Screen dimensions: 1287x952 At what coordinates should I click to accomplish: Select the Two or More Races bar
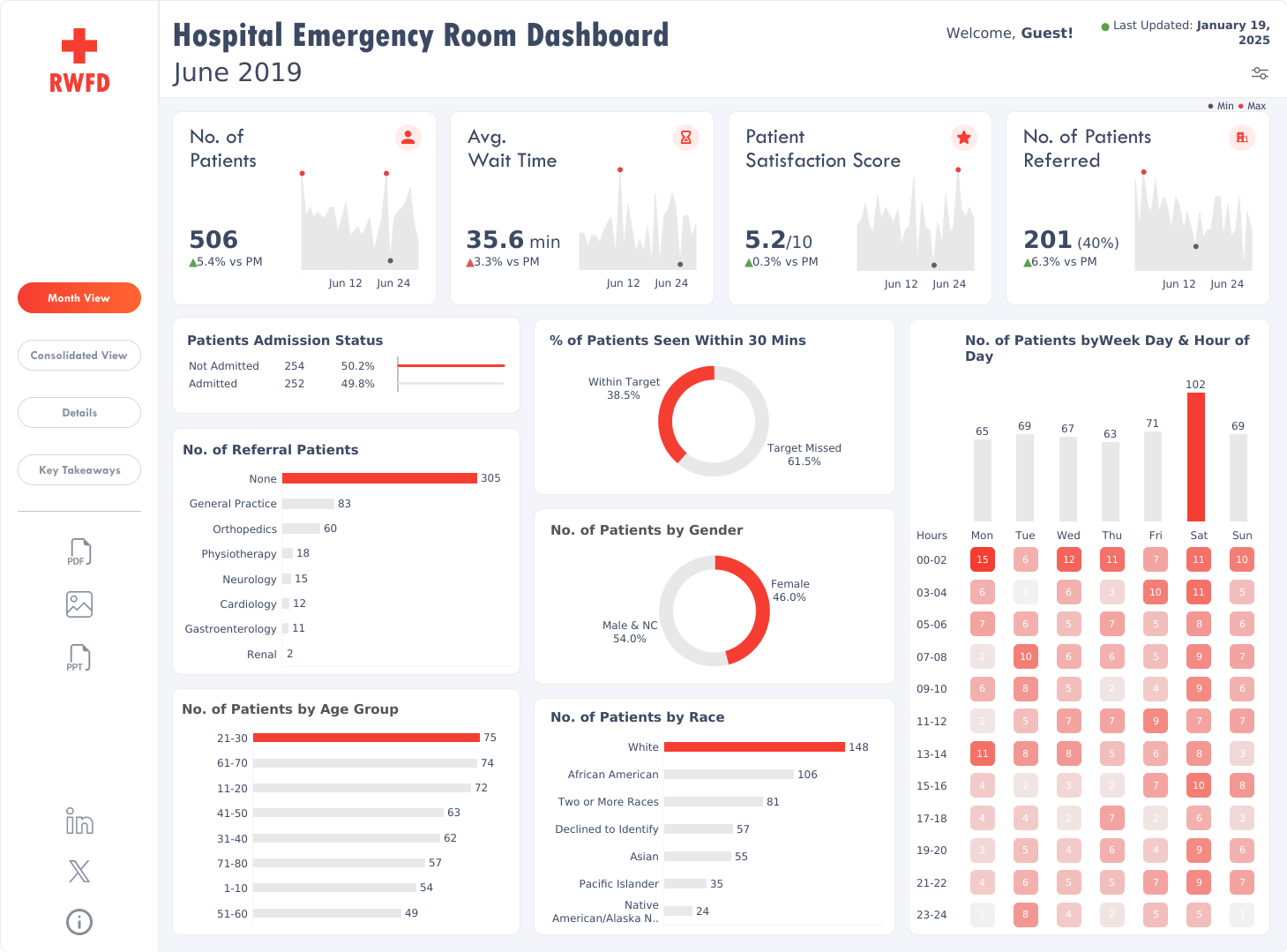pyautogui.click(x=714, y=802)
